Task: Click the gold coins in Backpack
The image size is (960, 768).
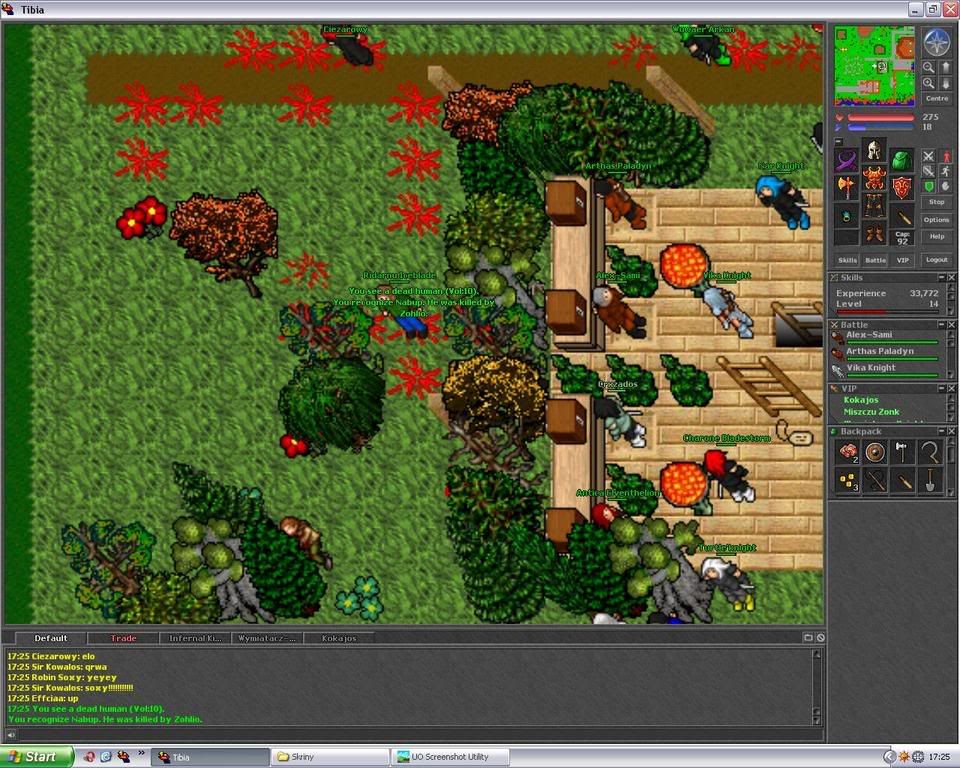Action: (848, 481)
